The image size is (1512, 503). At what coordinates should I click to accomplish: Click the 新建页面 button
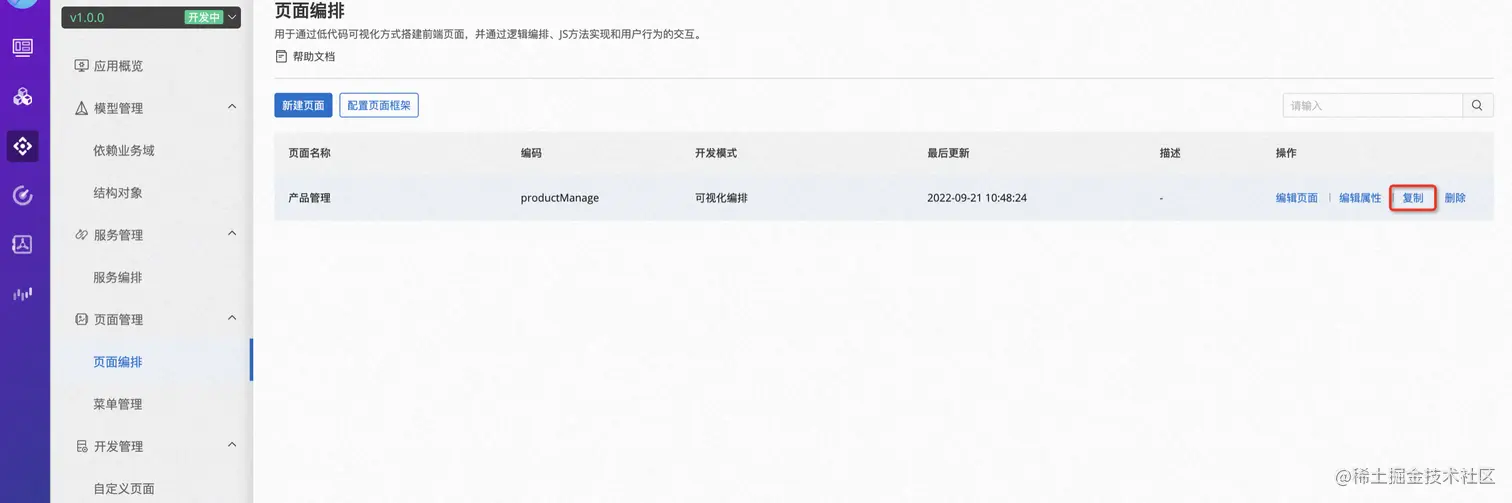303,105
